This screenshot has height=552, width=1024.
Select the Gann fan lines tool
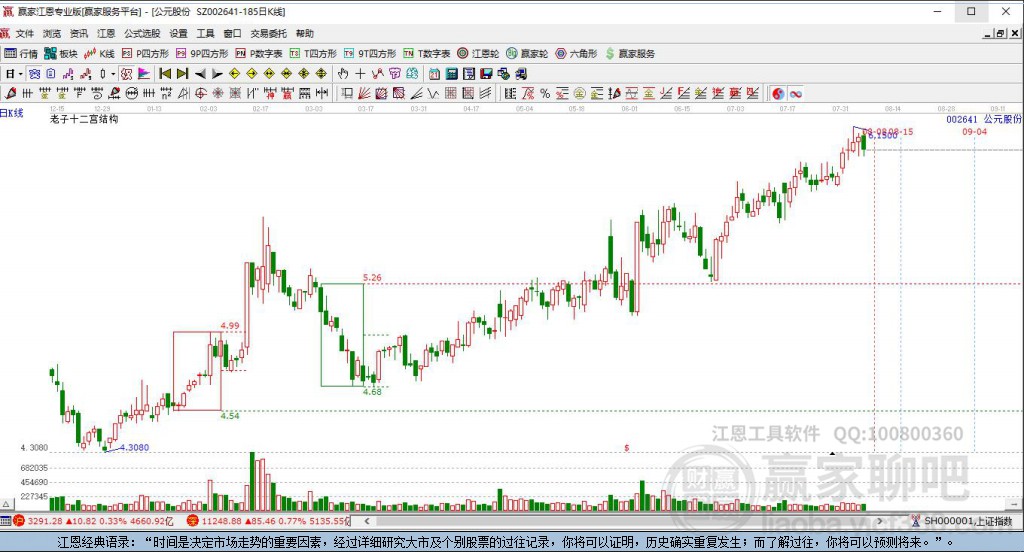pos(364,94)
